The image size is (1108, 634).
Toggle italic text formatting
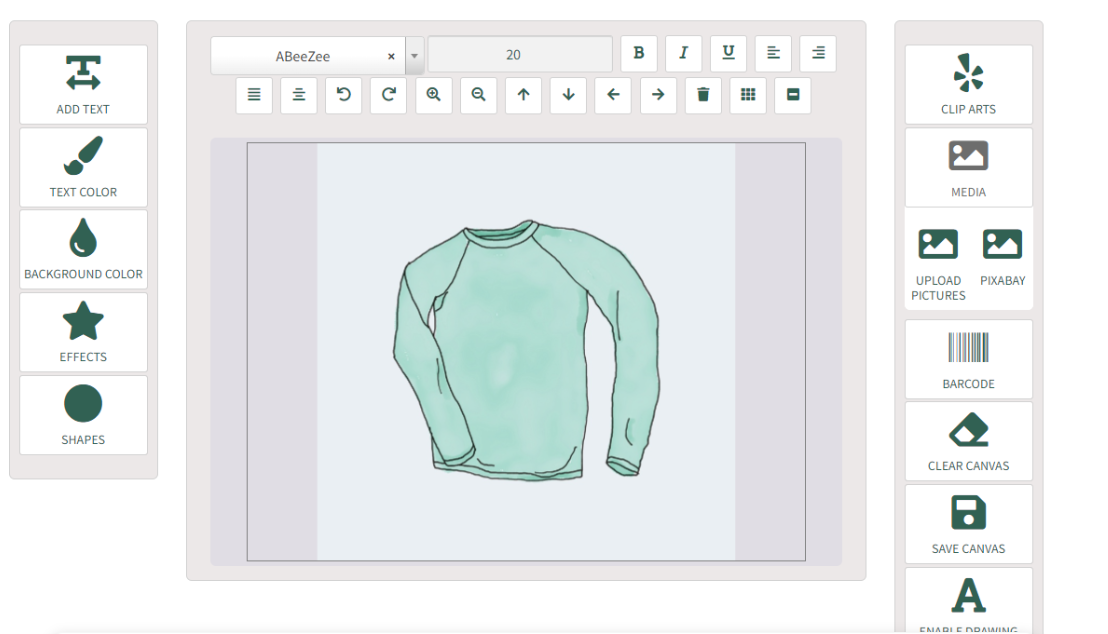point(683,54)
